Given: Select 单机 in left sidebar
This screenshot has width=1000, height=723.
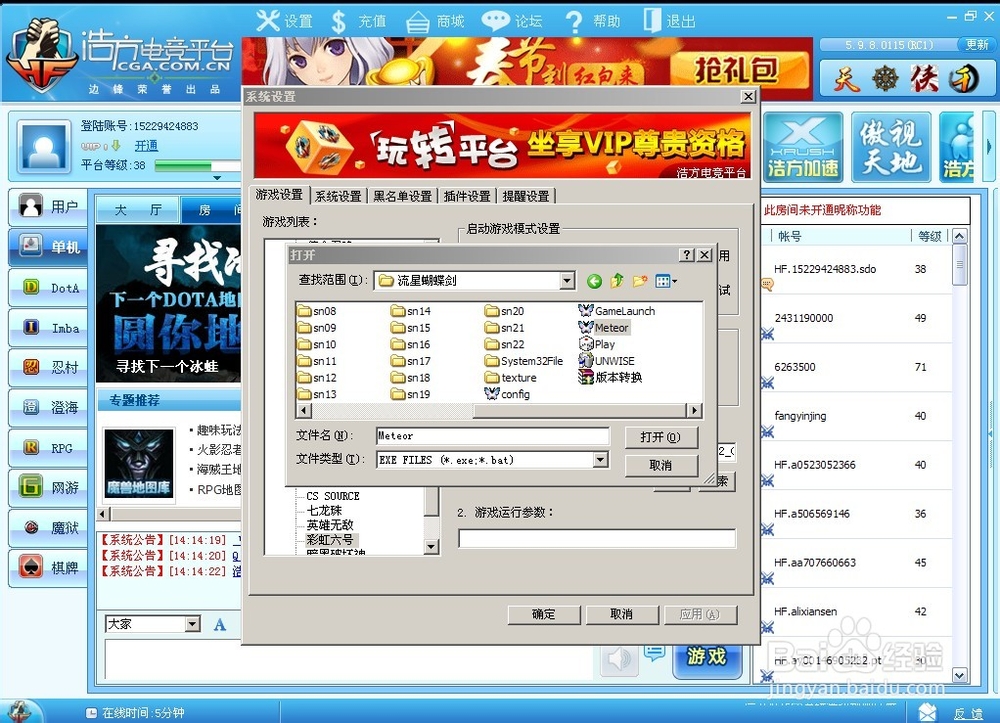Looking at the screenshot, I should tap(48, 247).
